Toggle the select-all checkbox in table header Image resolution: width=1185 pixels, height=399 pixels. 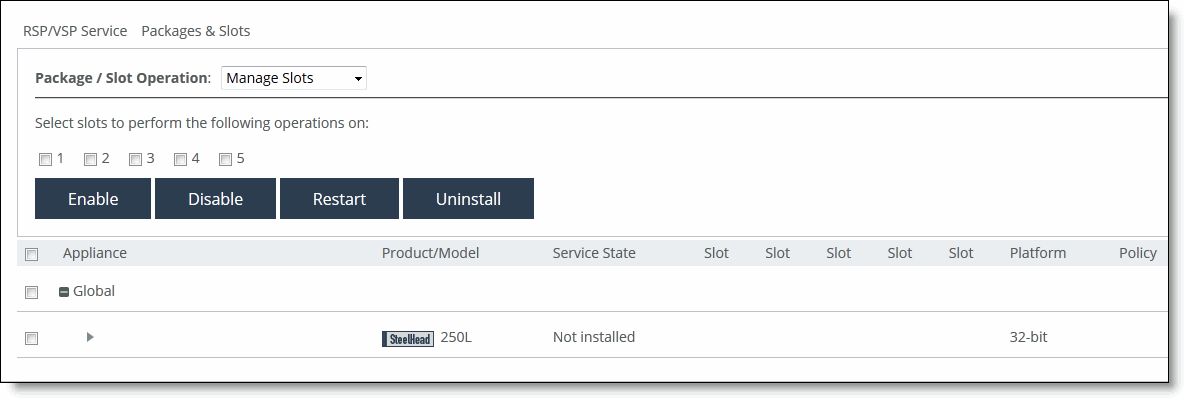click(32, 255)
